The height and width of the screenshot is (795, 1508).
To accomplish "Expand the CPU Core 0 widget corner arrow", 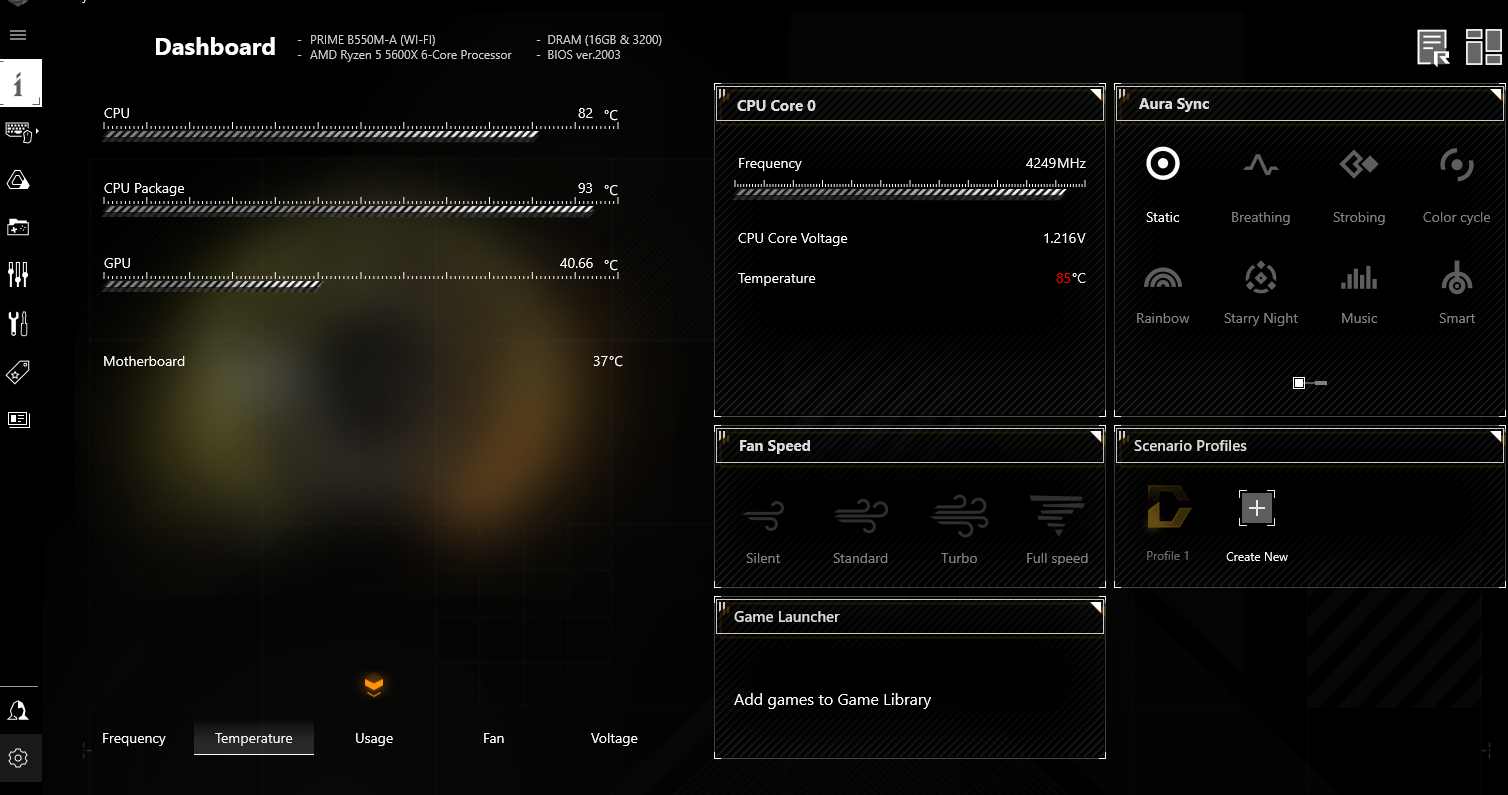I will tap(1096, 94).
